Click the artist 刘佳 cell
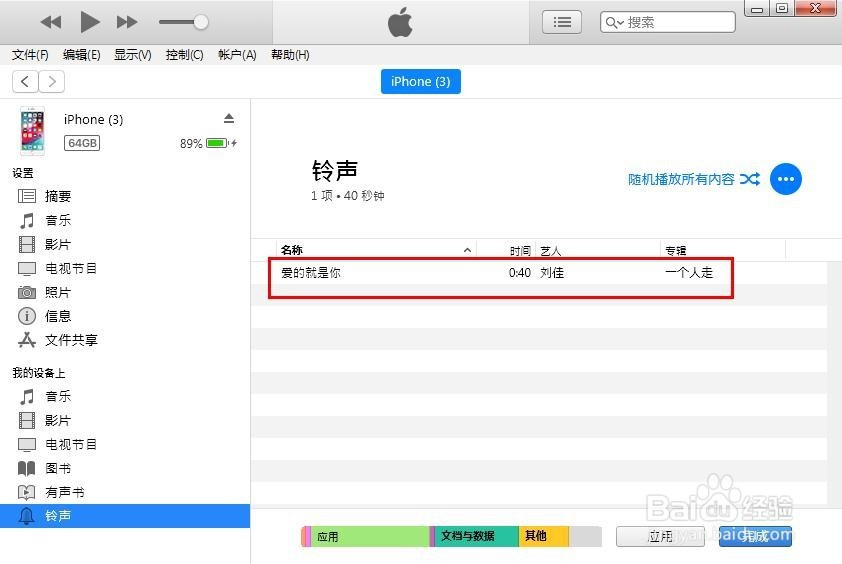The image size is (842, 564). (x=552, y=273)
